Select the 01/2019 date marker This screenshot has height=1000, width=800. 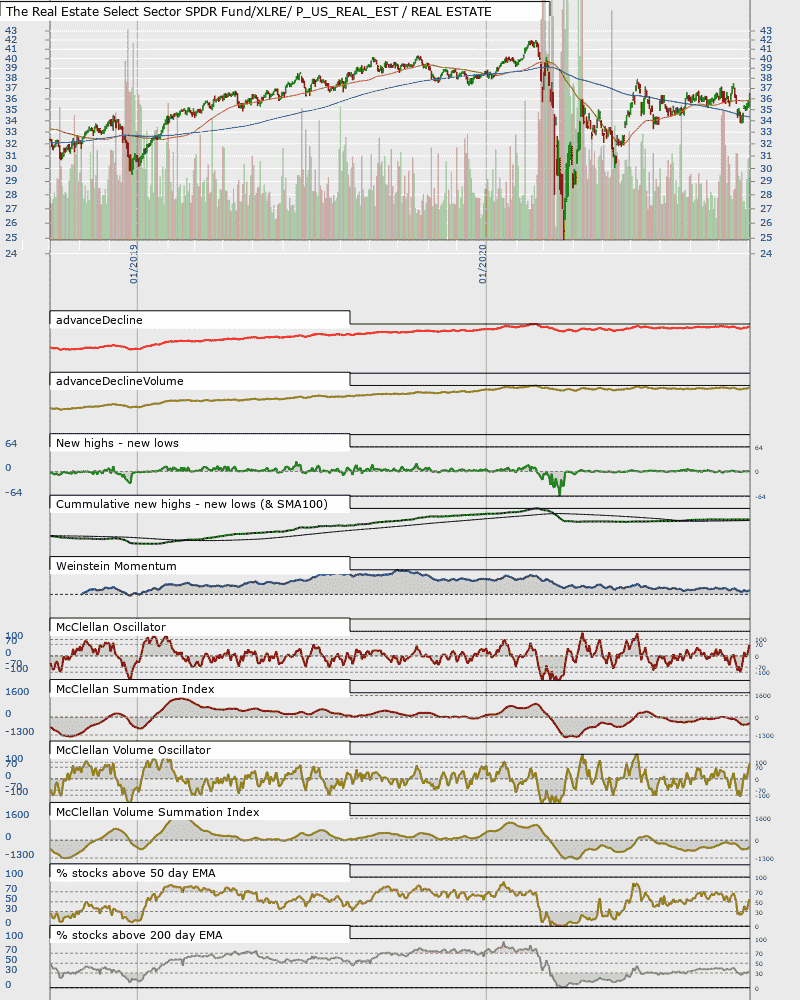133,263
